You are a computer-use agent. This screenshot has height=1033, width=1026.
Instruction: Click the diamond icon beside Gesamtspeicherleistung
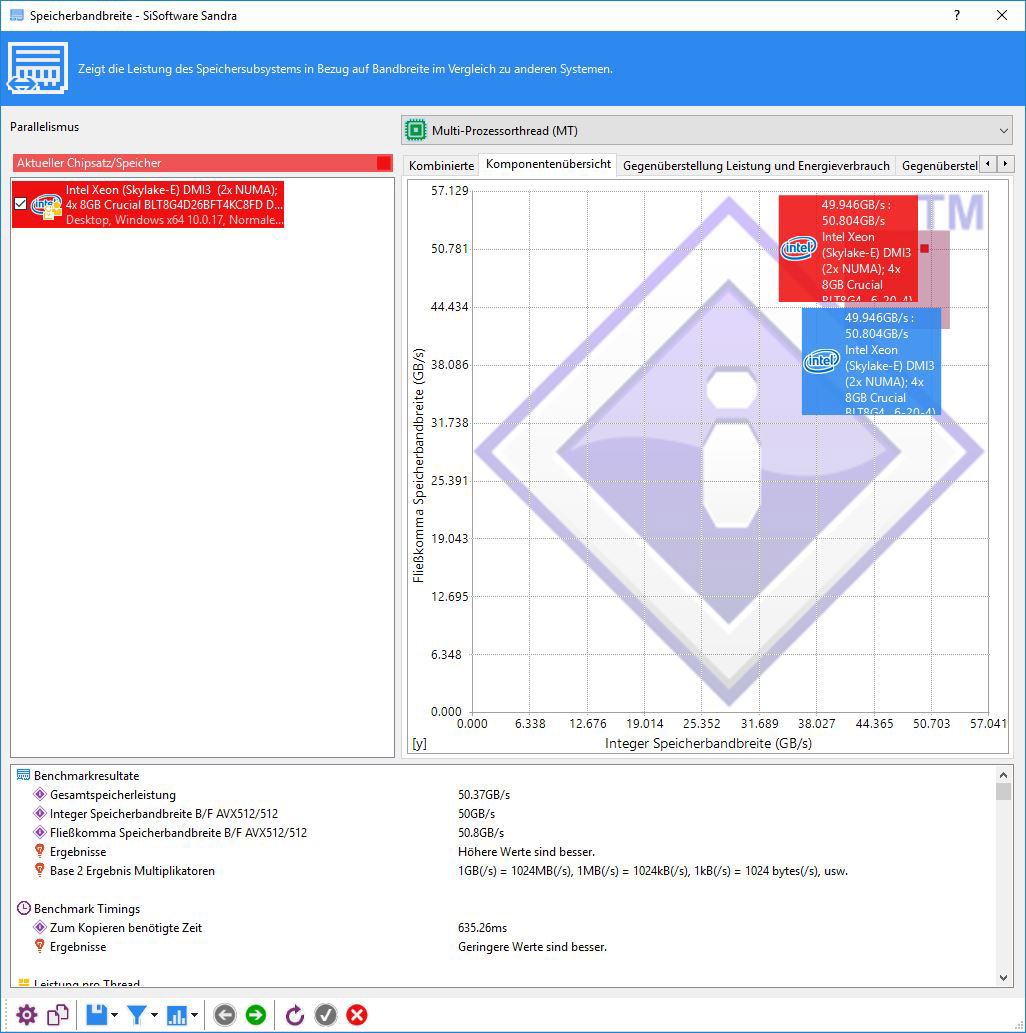[40, 795]
